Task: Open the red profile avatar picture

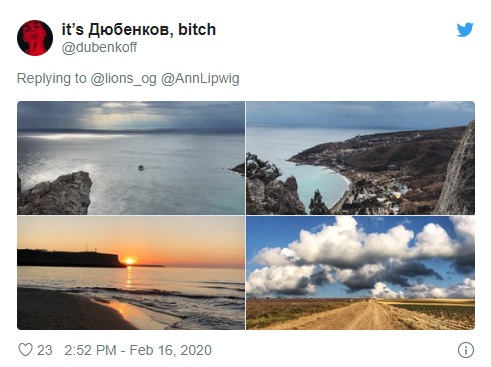Action: pos(35,38)
